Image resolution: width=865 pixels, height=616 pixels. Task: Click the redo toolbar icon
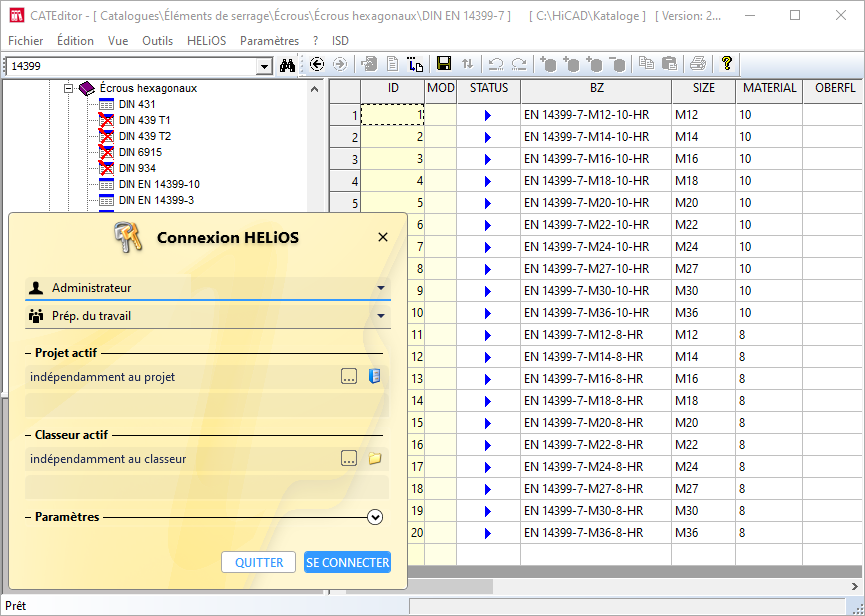pos(519,65)
